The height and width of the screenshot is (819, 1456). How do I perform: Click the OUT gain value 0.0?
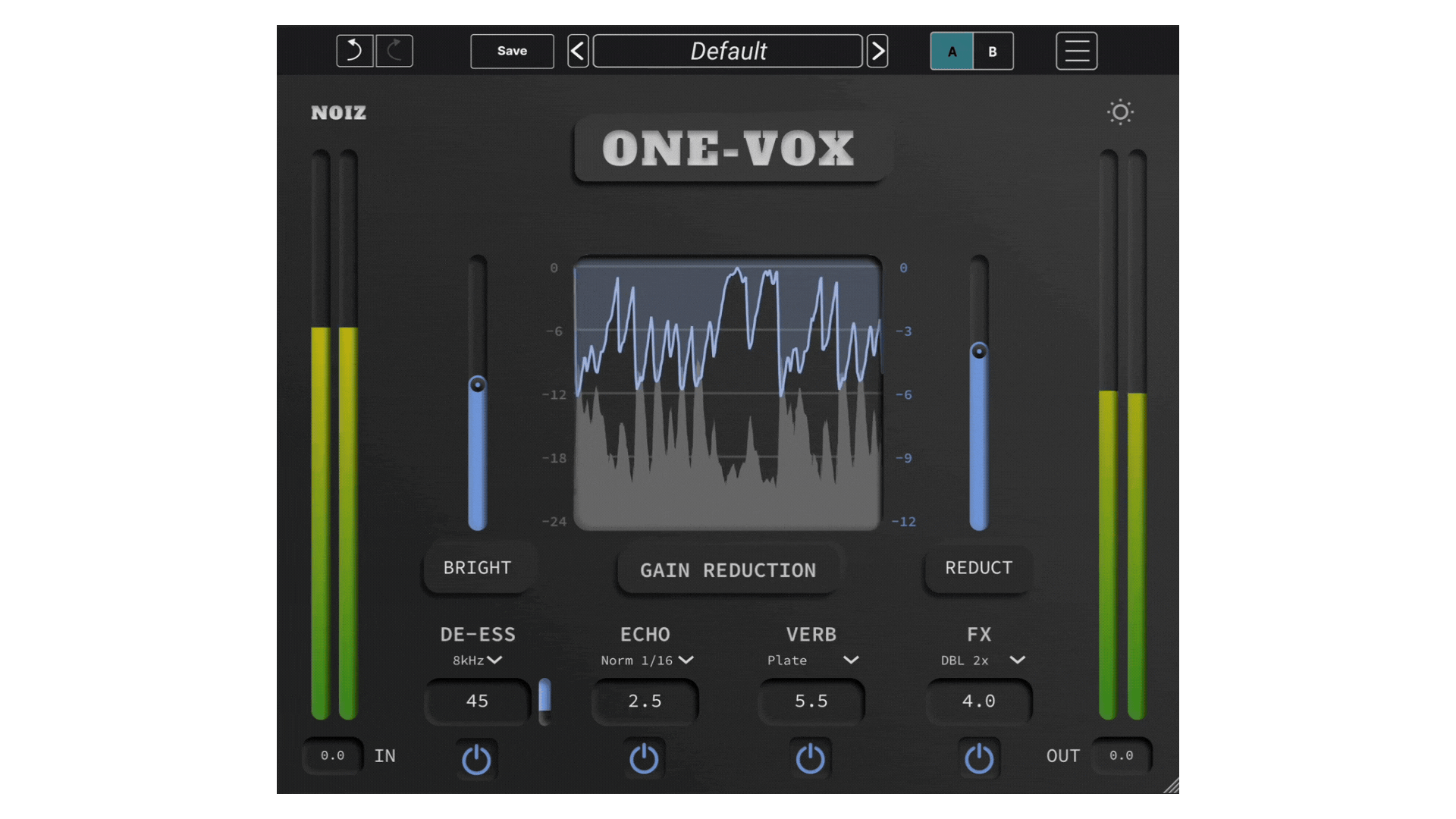(1122, 755)
